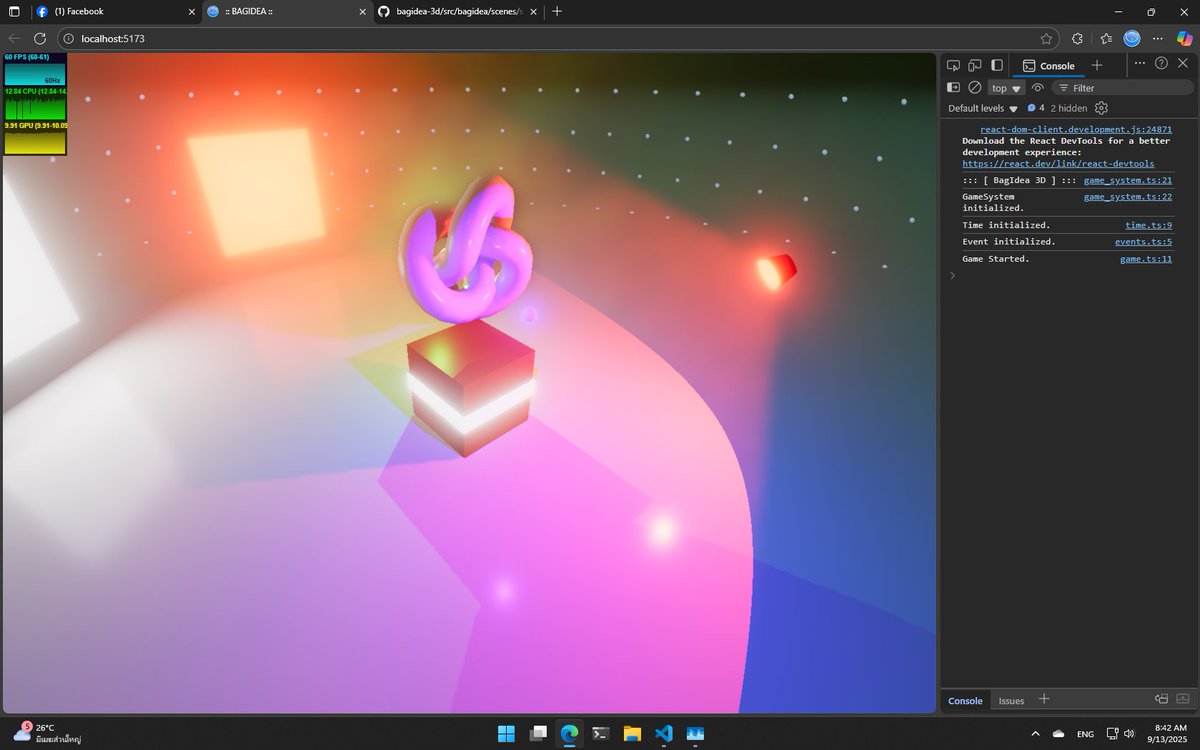
Task: Click the eye icon to create live expression
Action: point(1038,88)
